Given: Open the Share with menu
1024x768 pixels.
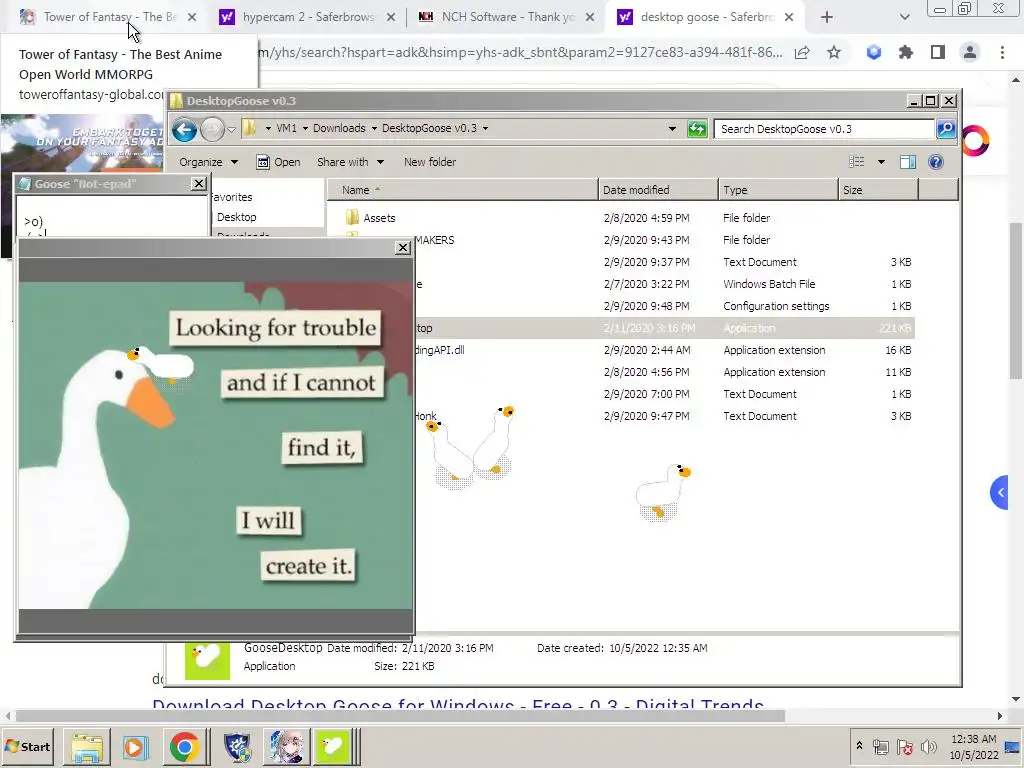Looking at the screenshot, I should pyautogui.click(x=350, y=162).
